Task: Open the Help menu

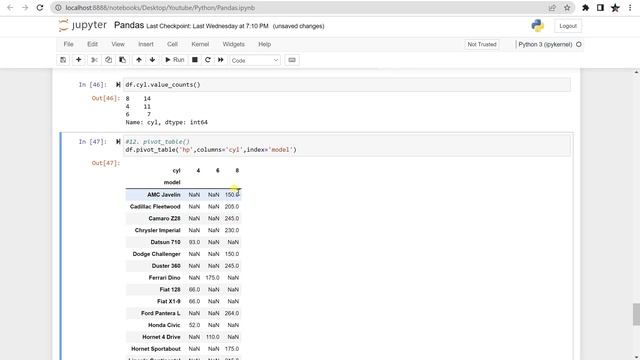Action: coord(264,44)
